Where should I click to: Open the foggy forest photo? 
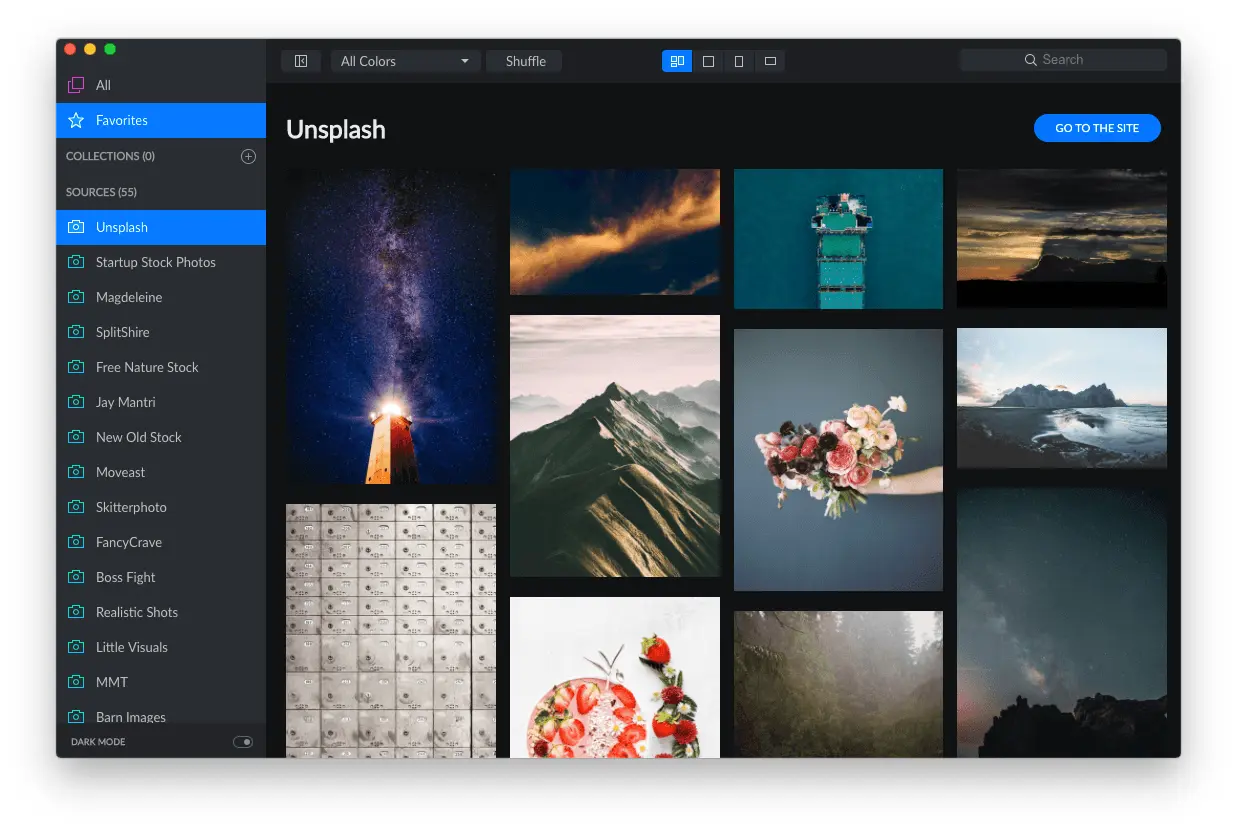click(x=838, y=684)
